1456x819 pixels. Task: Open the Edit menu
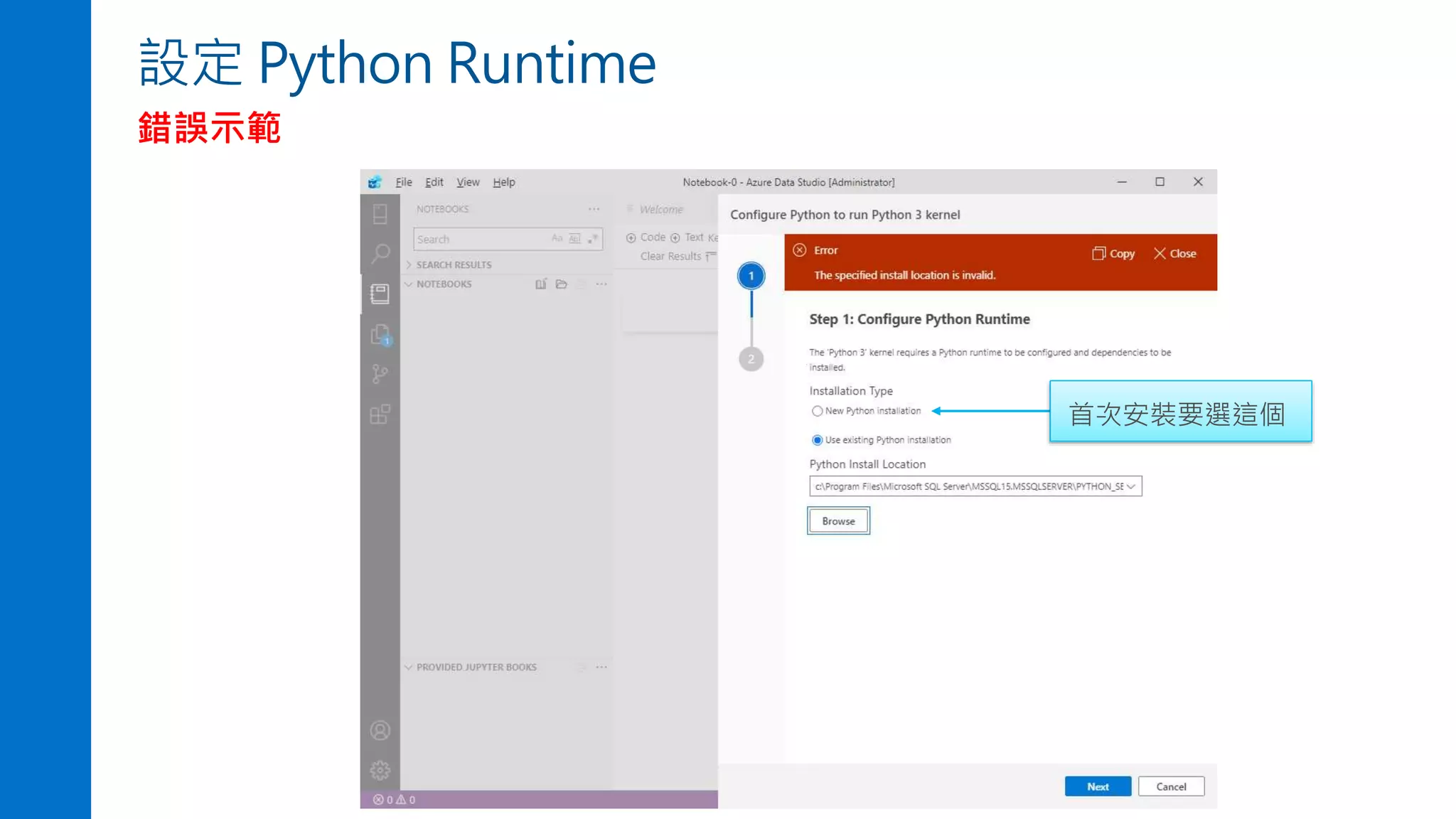(x=434, y=182)
